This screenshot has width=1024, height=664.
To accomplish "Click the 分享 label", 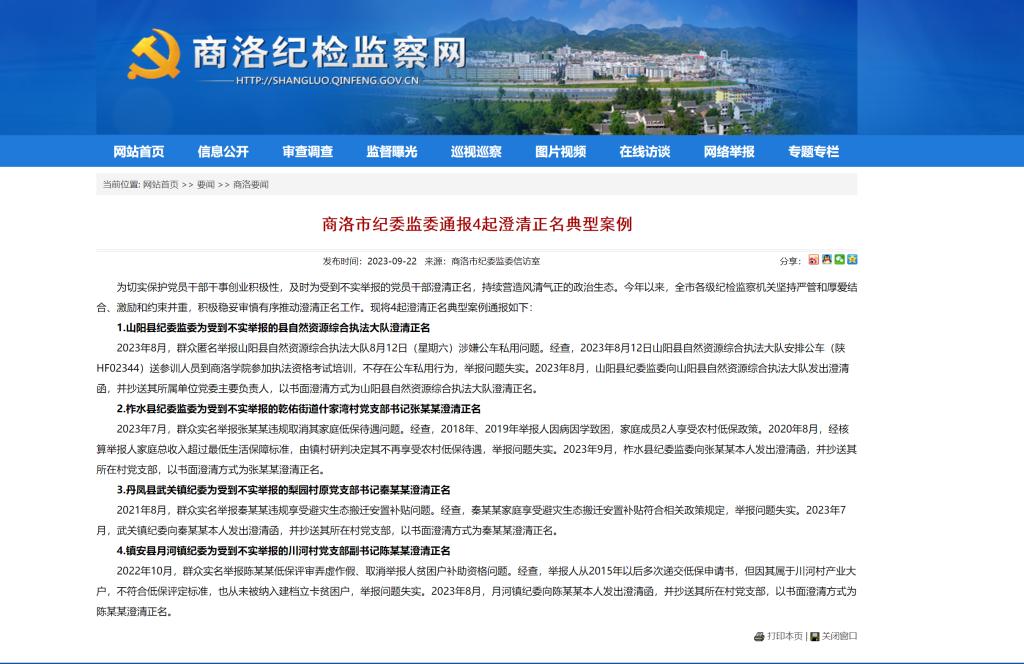I will tap(789, 261).
